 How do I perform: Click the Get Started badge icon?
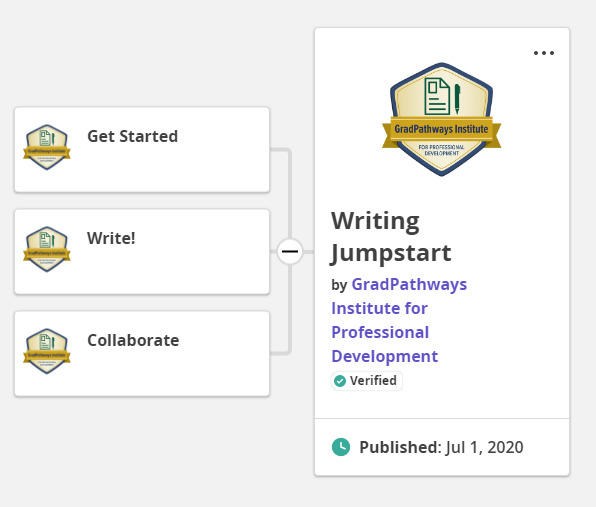pos(47,147)
